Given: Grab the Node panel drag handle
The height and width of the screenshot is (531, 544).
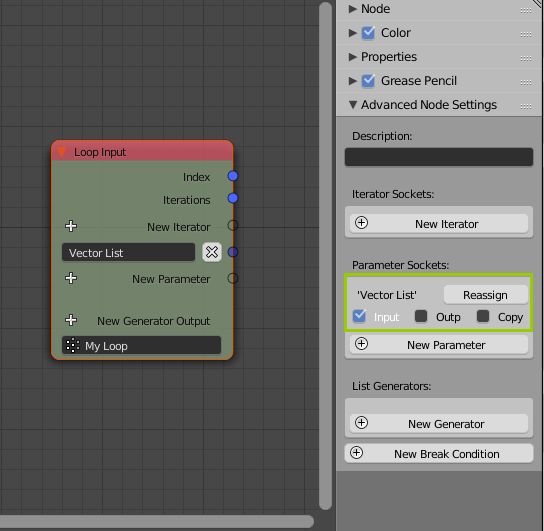Looking at the screenshot, I should click(526, 10).
